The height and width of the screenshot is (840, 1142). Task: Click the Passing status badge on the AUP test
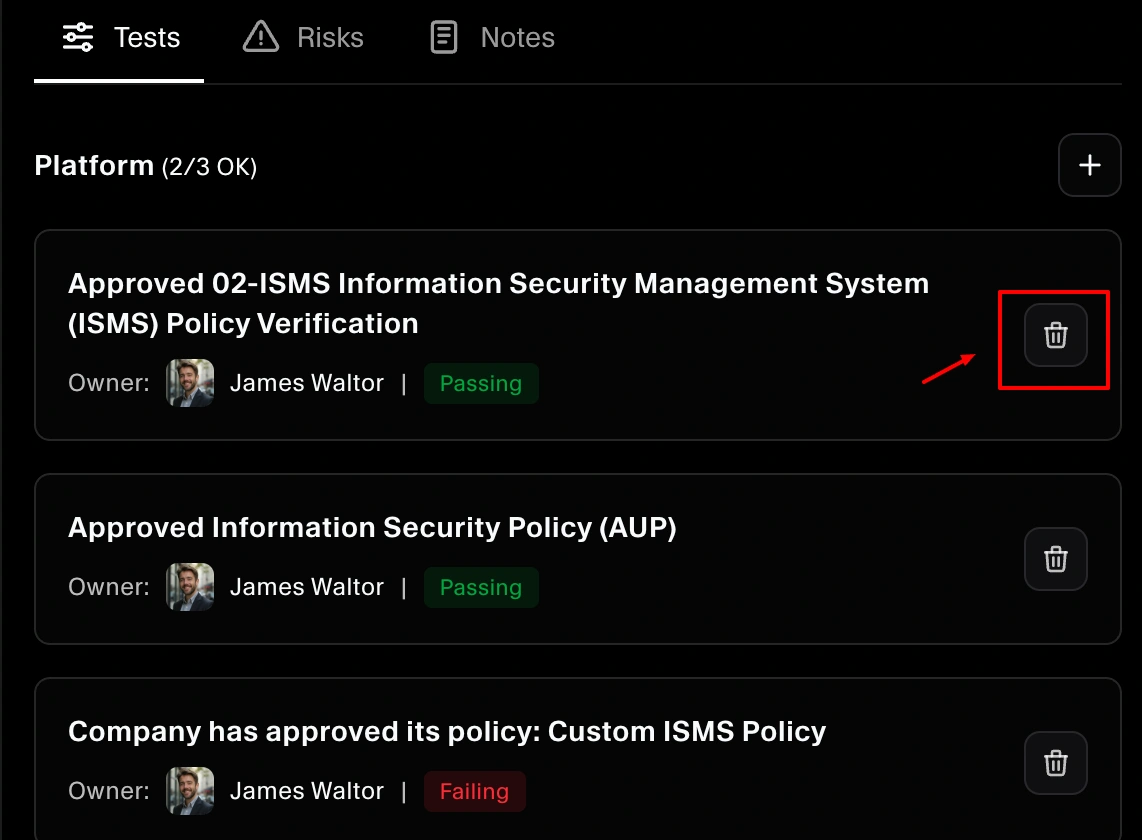coord(481,587)
